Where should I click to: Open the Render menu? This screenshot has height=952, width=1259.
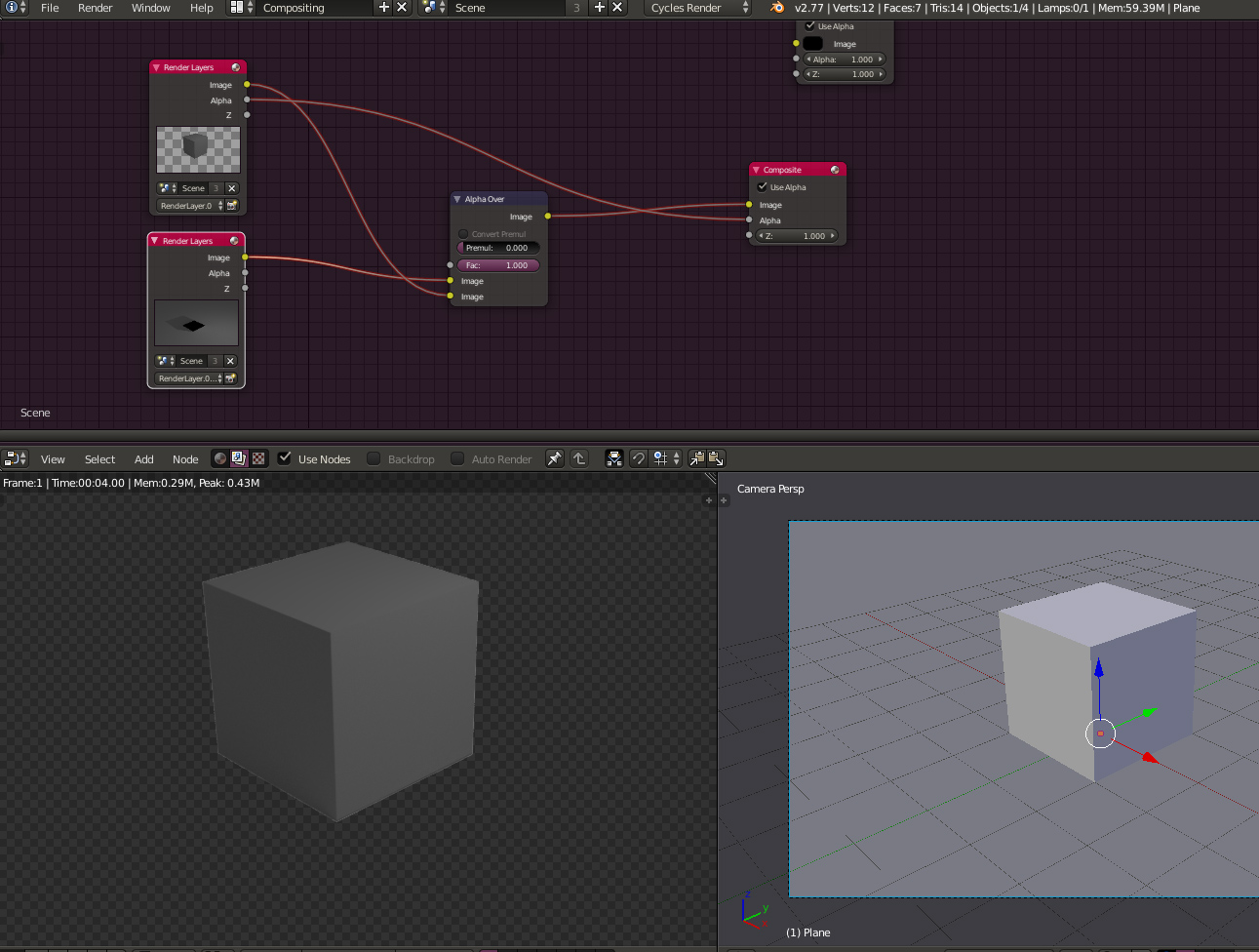(96, 7)
